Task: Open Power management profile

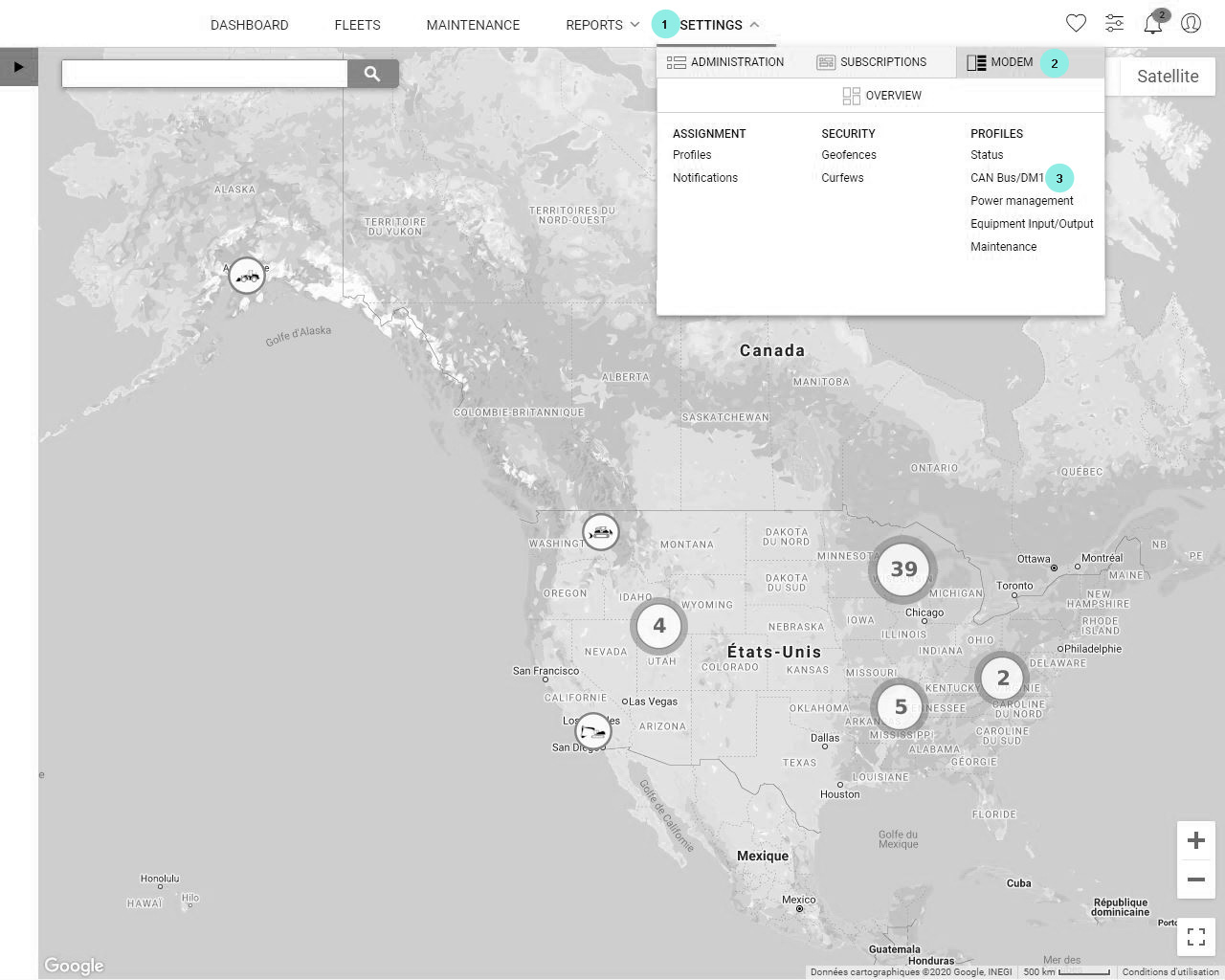Action: pos(1022,201)
